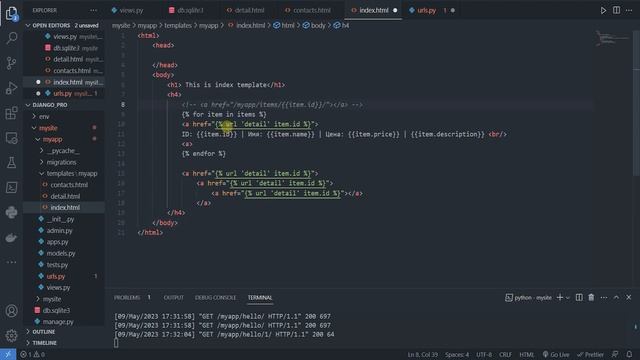Image resolution: width=640 pixels, height=360 pixels.
Task: Click errors and warnings count in status bar
Action: tap(33, 354)
